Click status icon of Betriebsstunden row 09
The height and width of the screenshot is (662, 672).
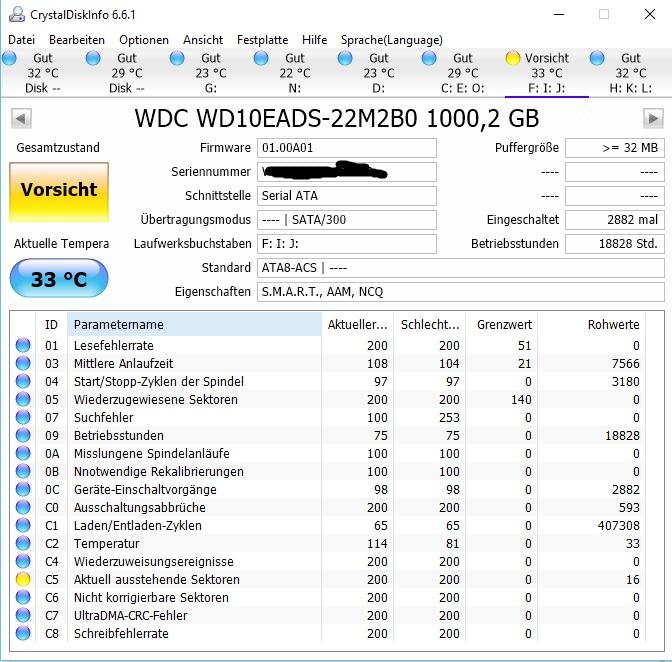click(23, 435)
